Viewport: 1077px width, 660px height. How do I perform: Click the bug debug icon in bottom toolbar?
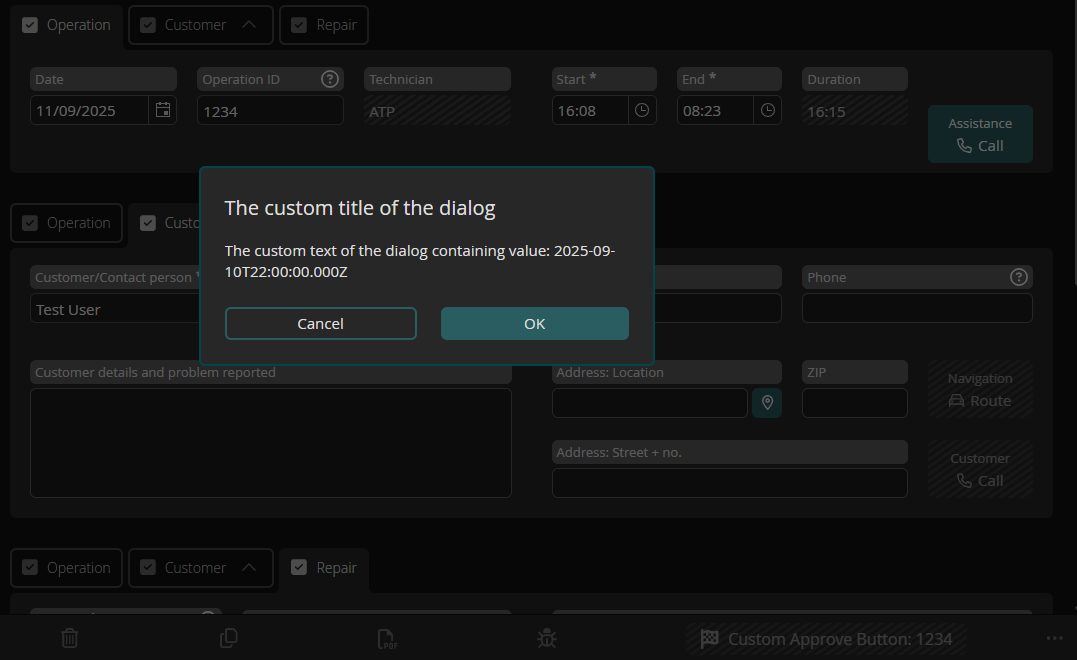coord(546,638)
